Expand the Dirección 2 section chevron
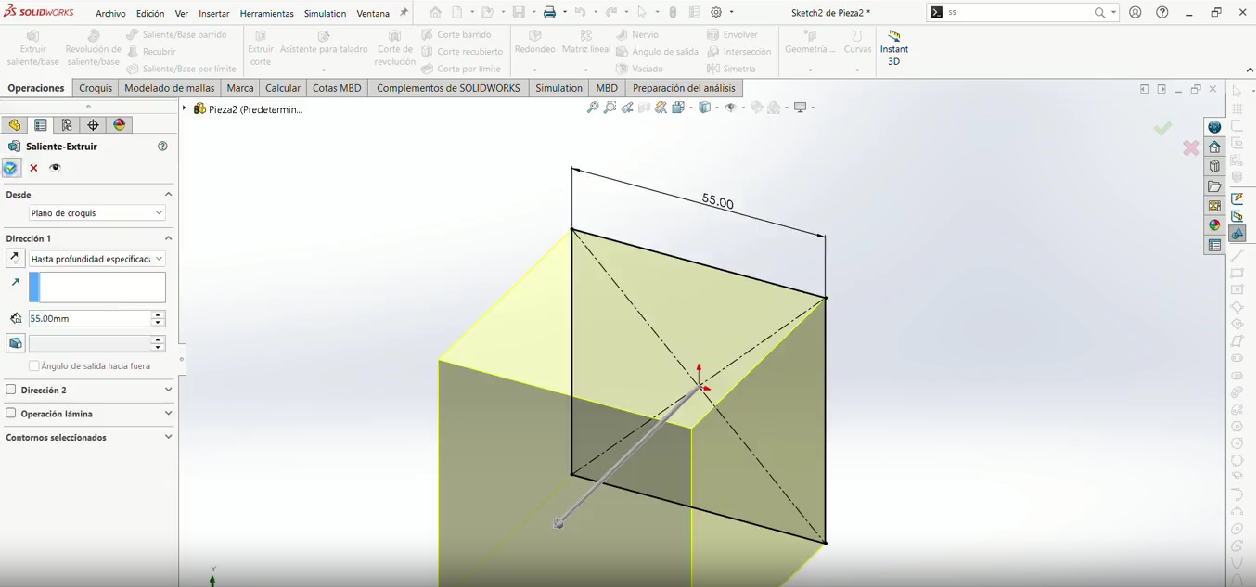Screen dimensions: 1256x587 (168, 390)
